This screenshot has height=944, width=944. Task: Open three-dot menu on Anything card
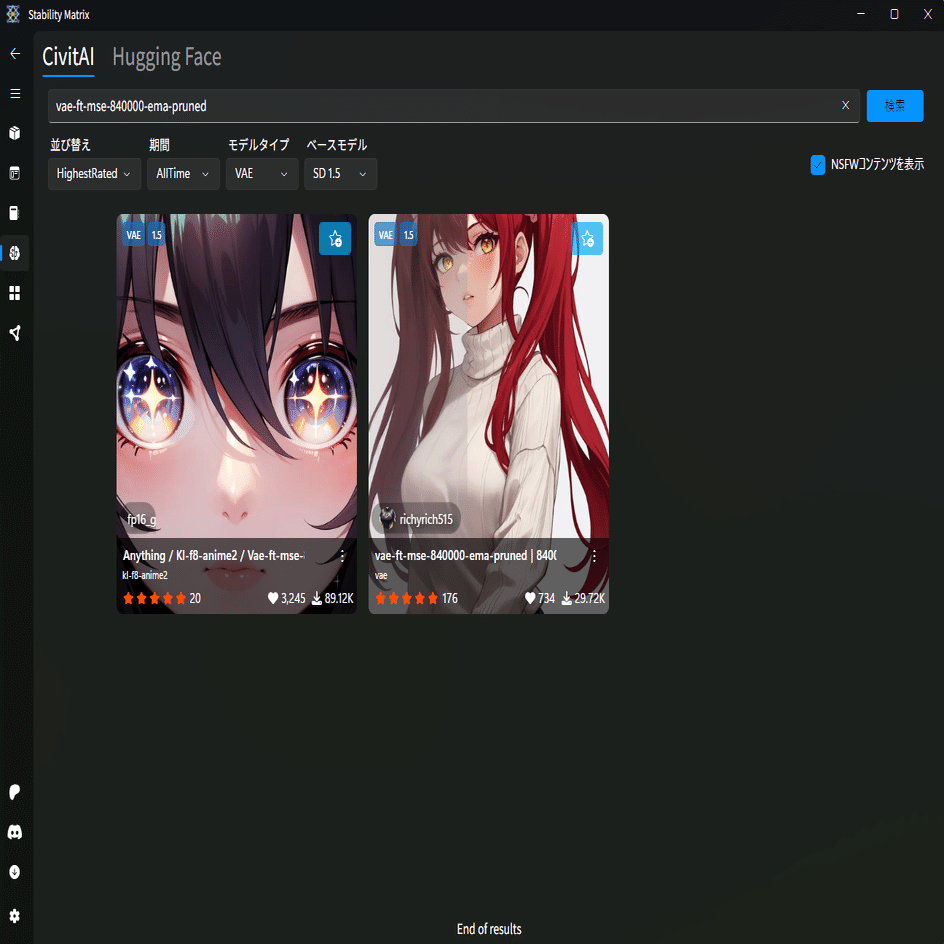pos(343,556)
